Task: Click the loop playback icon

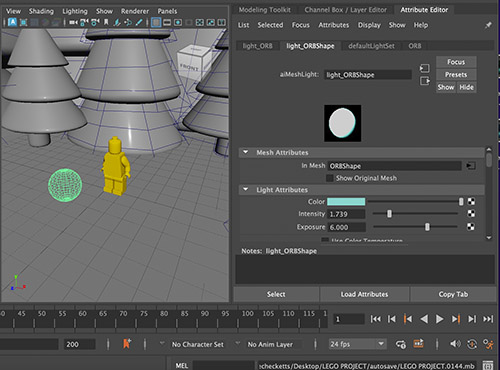Action: 401,344
